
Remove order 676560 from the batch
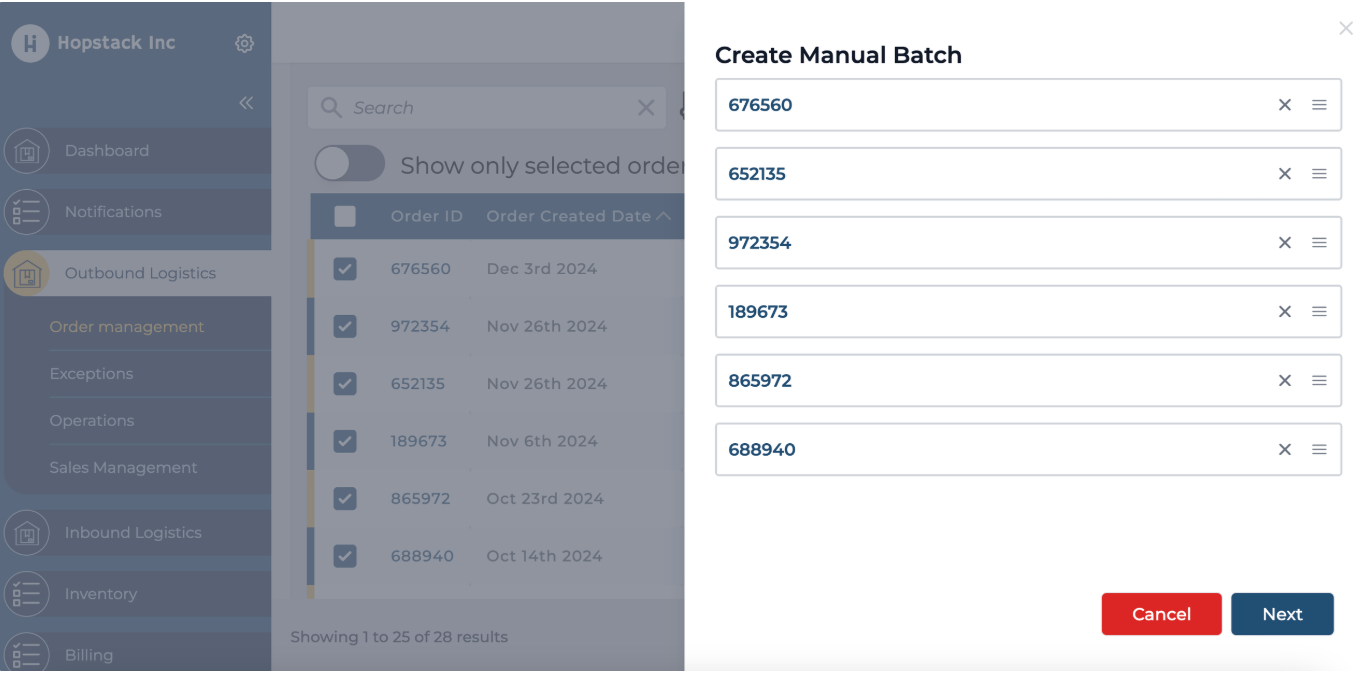click(x=1285, y=105)
